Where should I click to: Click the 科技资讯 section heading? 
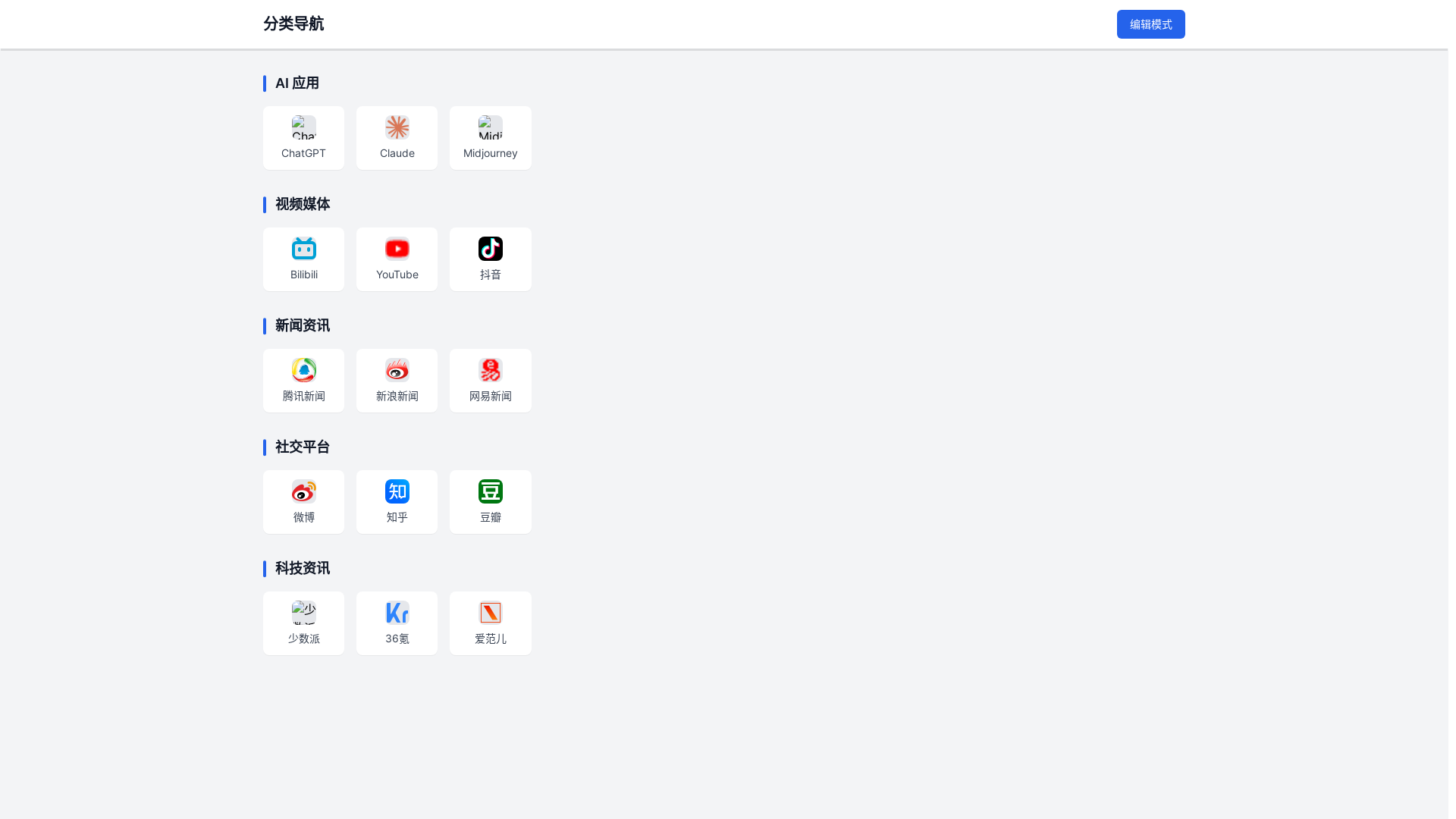(x=303, y=569)
